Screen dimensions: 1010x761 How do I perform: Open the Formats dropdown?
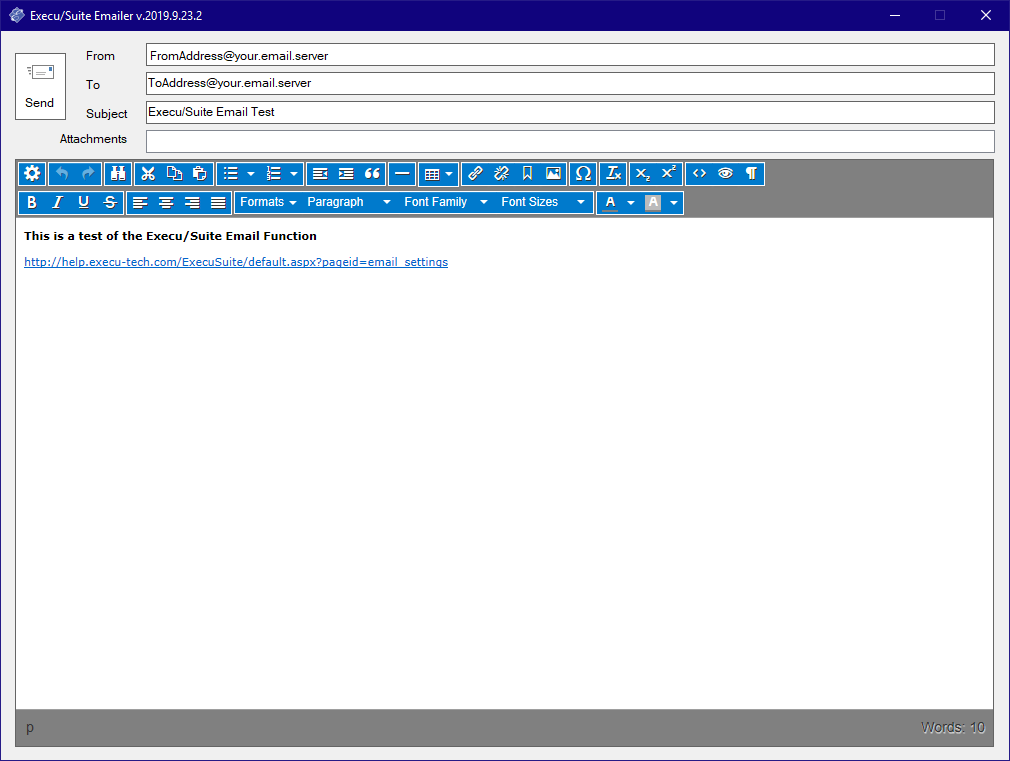tap(268, 202)
